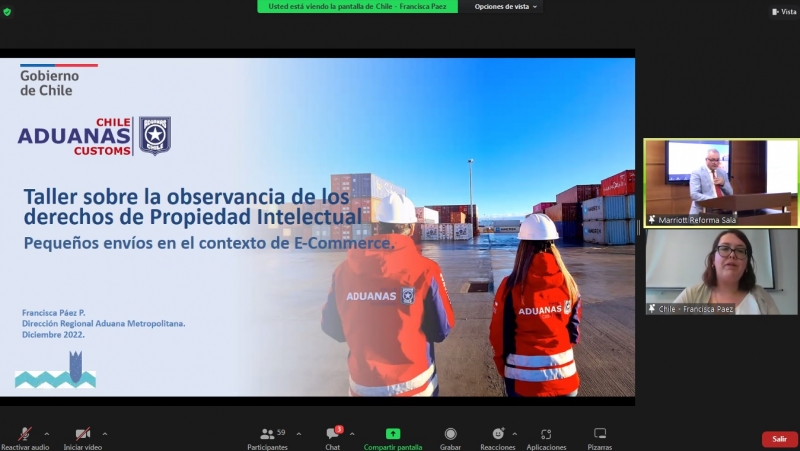Expand video options arrow next to camera
The width and height of the screenshot is (800, 451).
[105, 434]
